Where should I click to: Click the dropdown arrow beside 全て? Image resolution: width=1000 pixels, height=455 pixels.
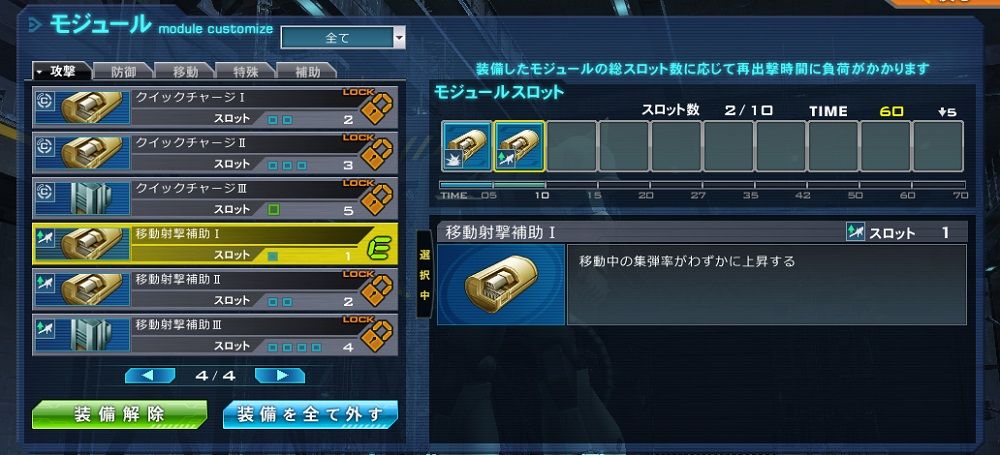click(399, 38)
